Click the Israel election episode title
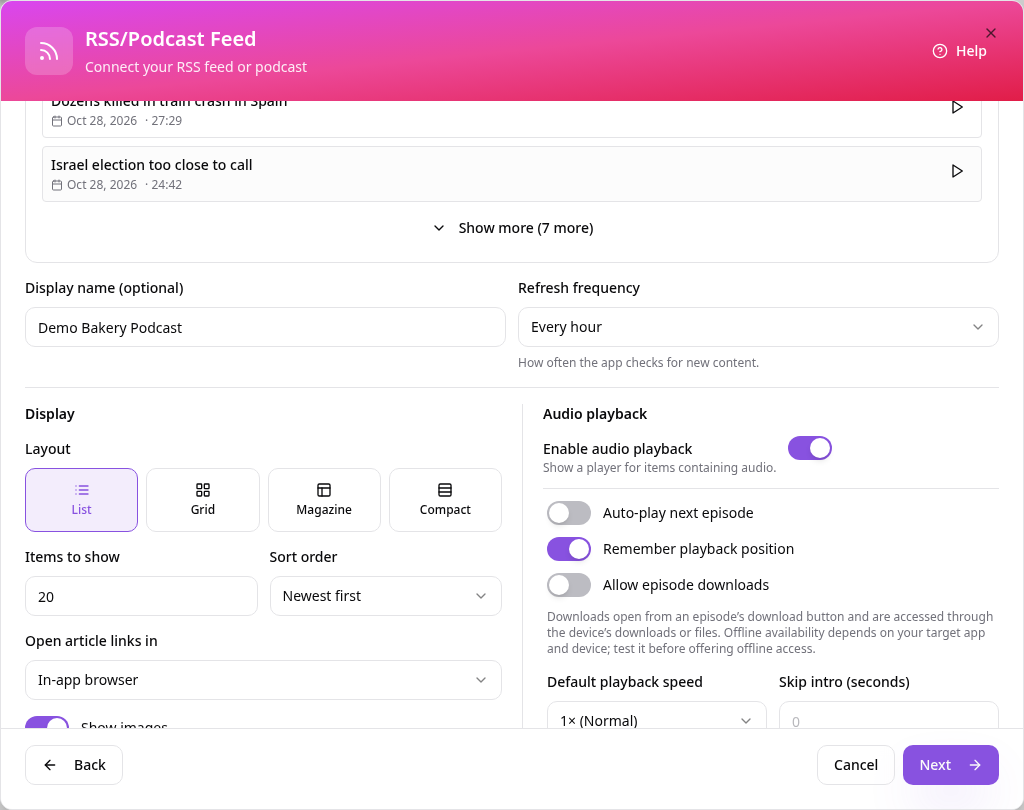 [x=152, y=165]
